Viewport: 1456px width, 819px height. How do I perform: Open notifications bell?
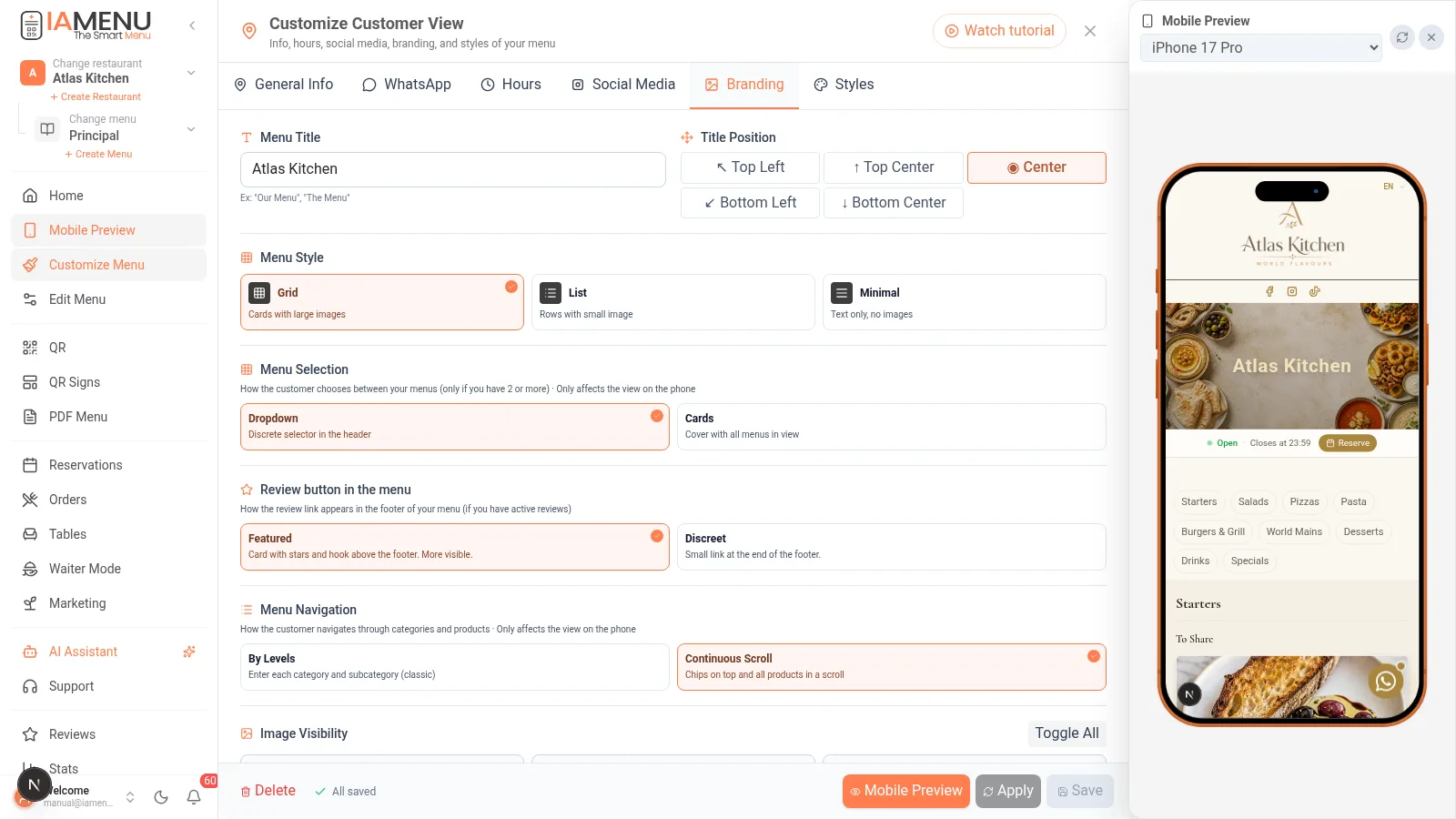pyautogui.click(x=194, y=797)
